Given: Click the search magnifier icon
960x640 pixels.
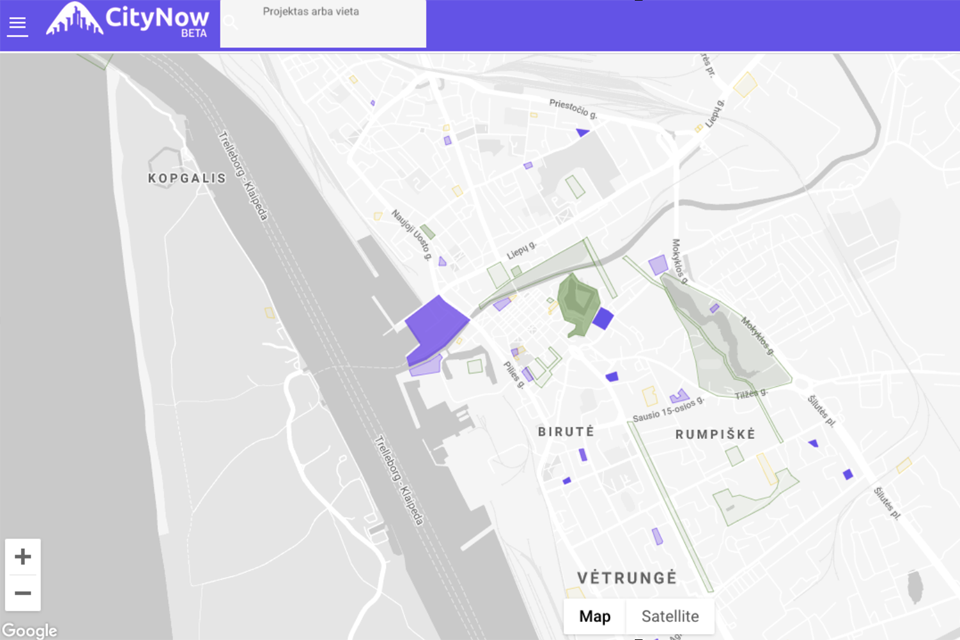Looking at the screenshot, I should (x=231, y=22).
